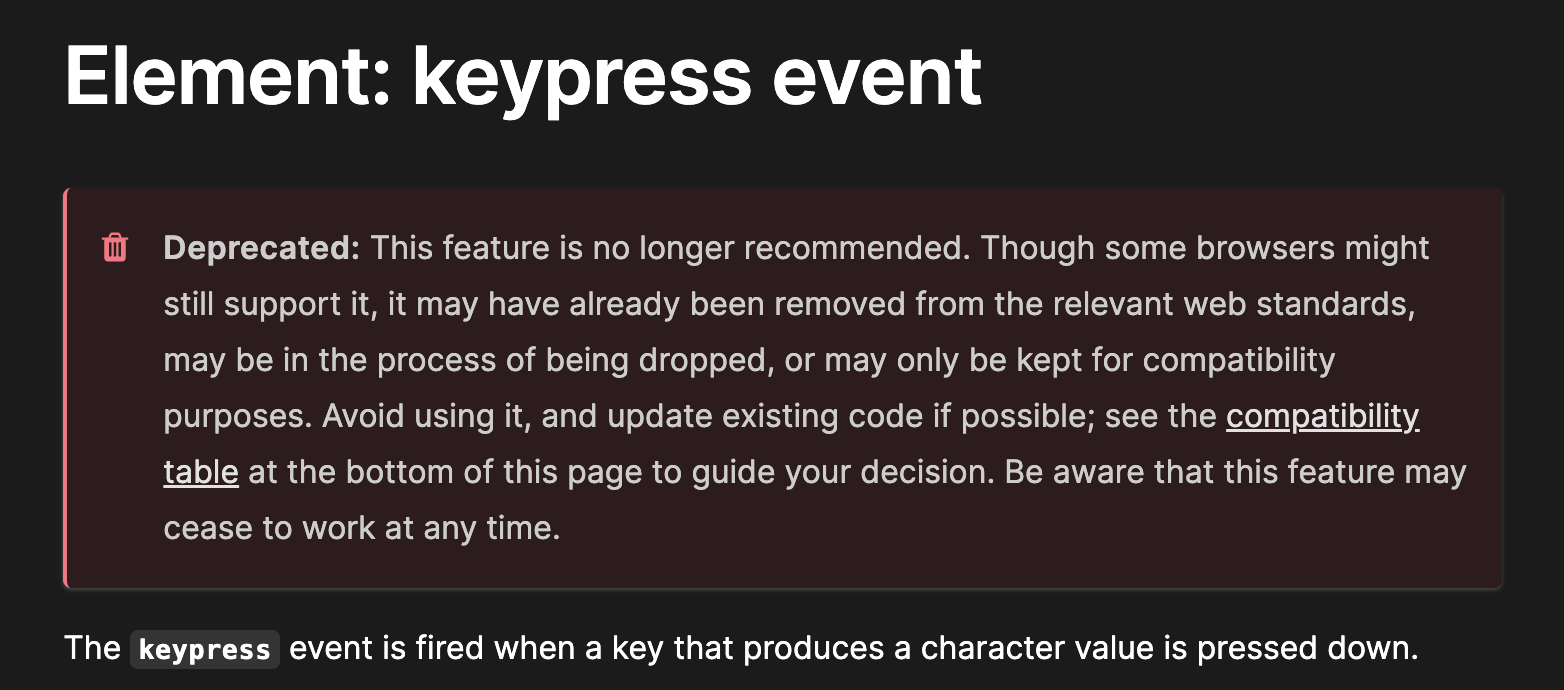Click the "Element: keypress event" page heading
Viewport: 1564px width, 690px height.
[523, 77]
